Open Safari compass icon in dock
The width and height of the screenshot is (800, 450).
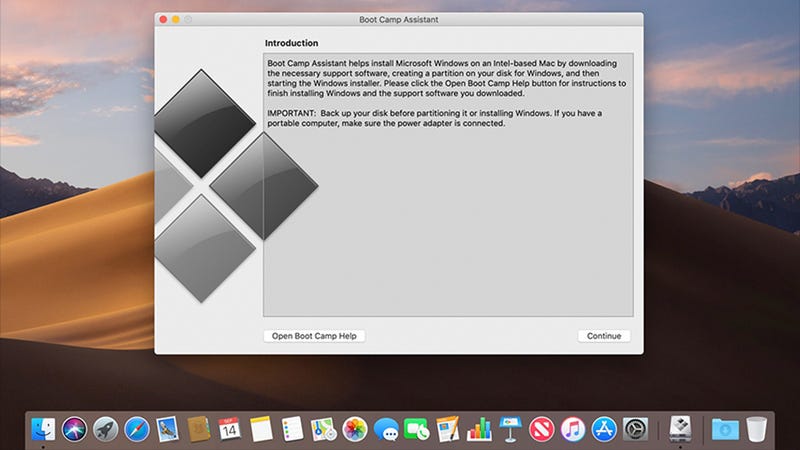(x=137, y=429)
